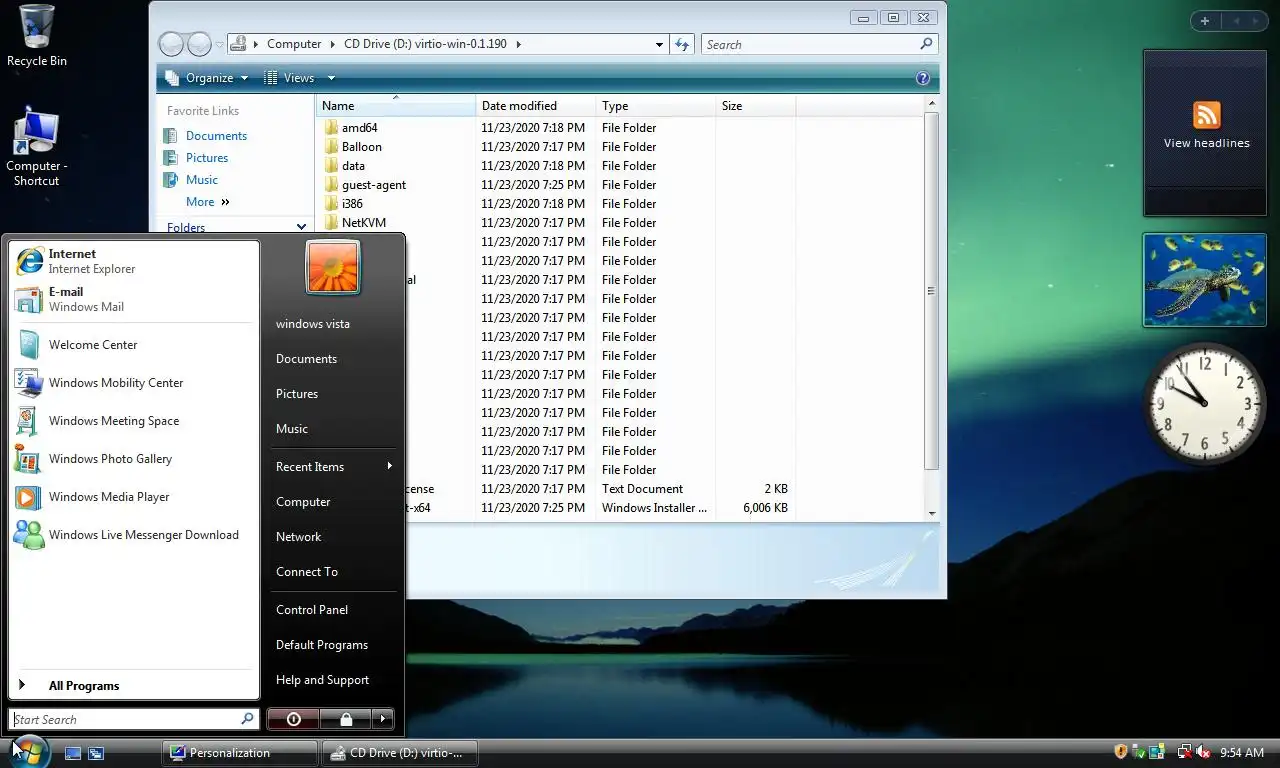Open Recycle Bin on desktop
This screenshot has width=1280, height=768.
click(x=37, y=36)
